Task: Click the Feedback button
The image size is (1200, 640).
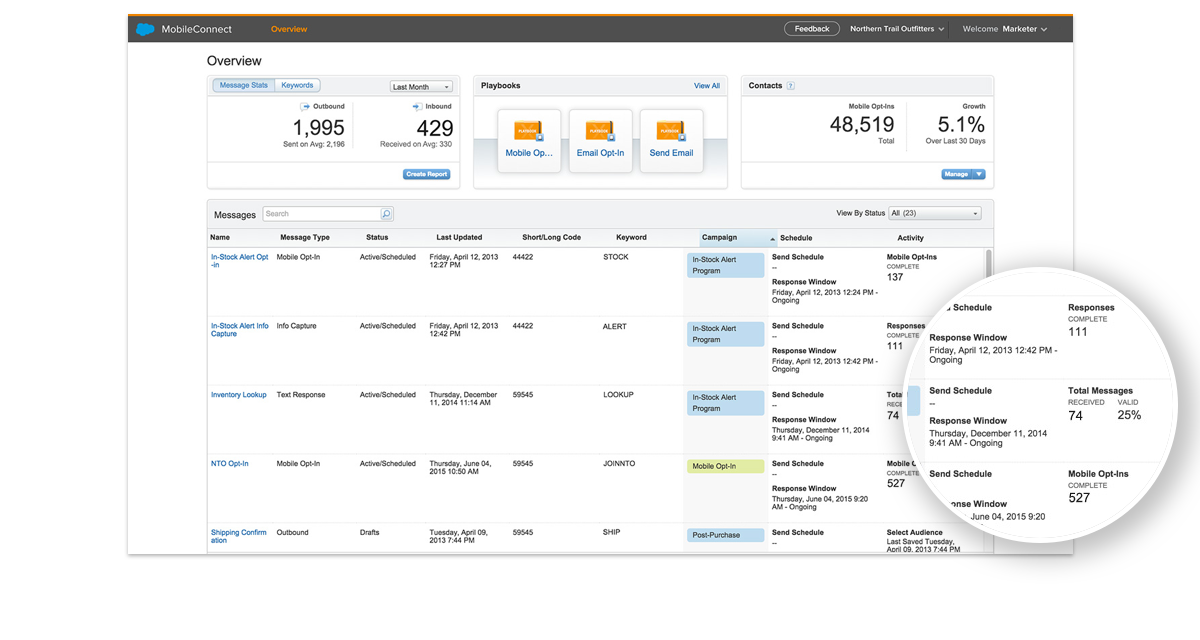Action: 812,29
